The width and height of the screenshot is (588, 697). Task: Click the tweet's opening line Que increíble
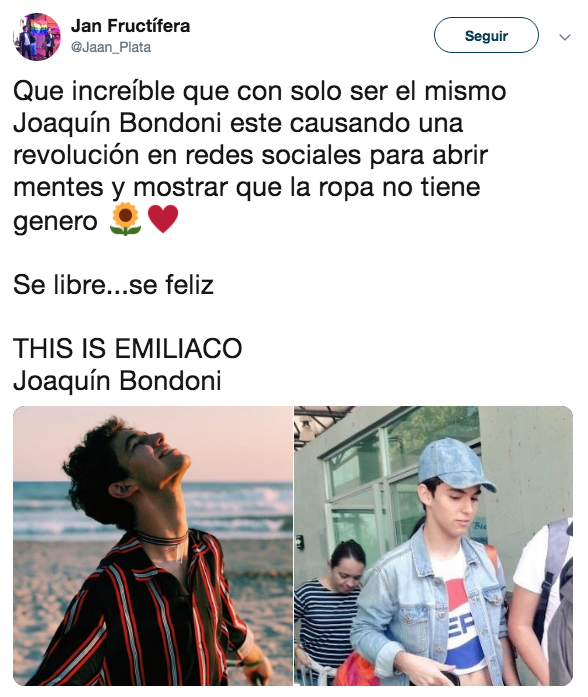pos(260,92)
